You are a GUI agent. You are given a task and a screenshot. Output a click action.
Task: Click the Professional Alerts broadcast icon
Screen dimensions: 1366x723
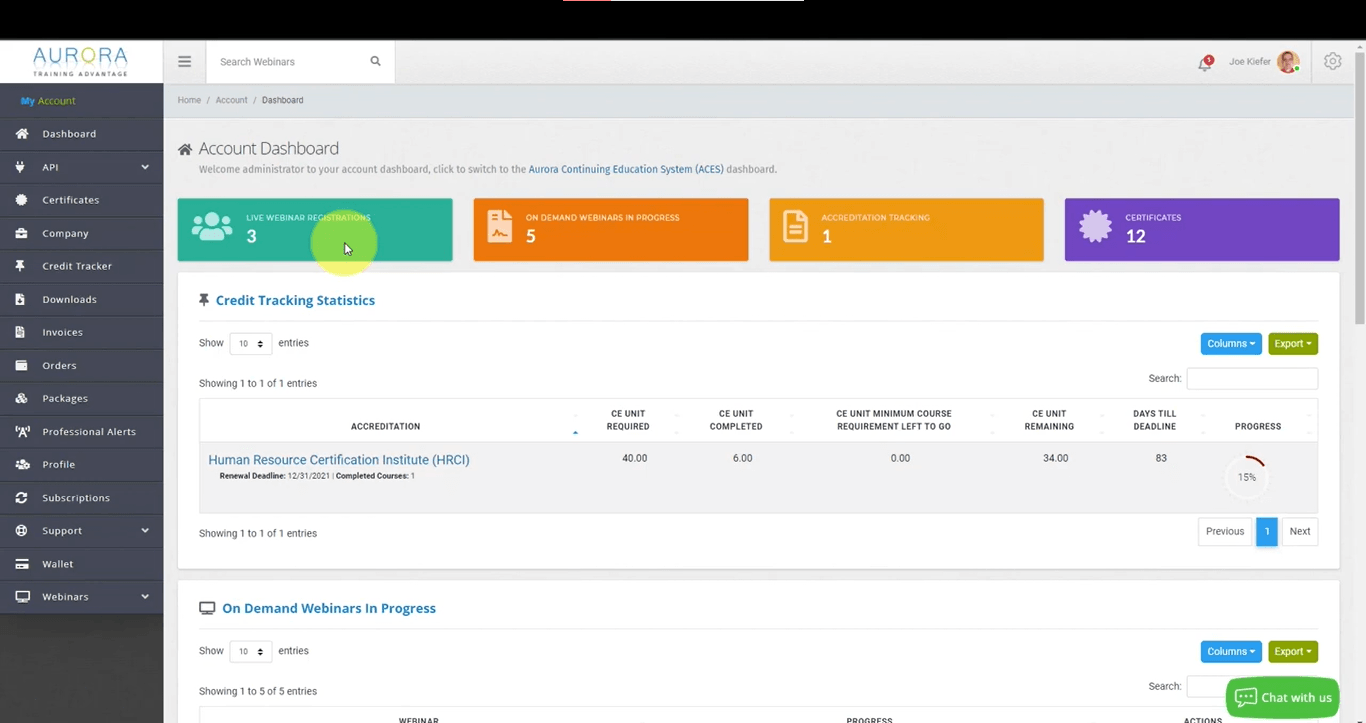(x=22, y=431)
